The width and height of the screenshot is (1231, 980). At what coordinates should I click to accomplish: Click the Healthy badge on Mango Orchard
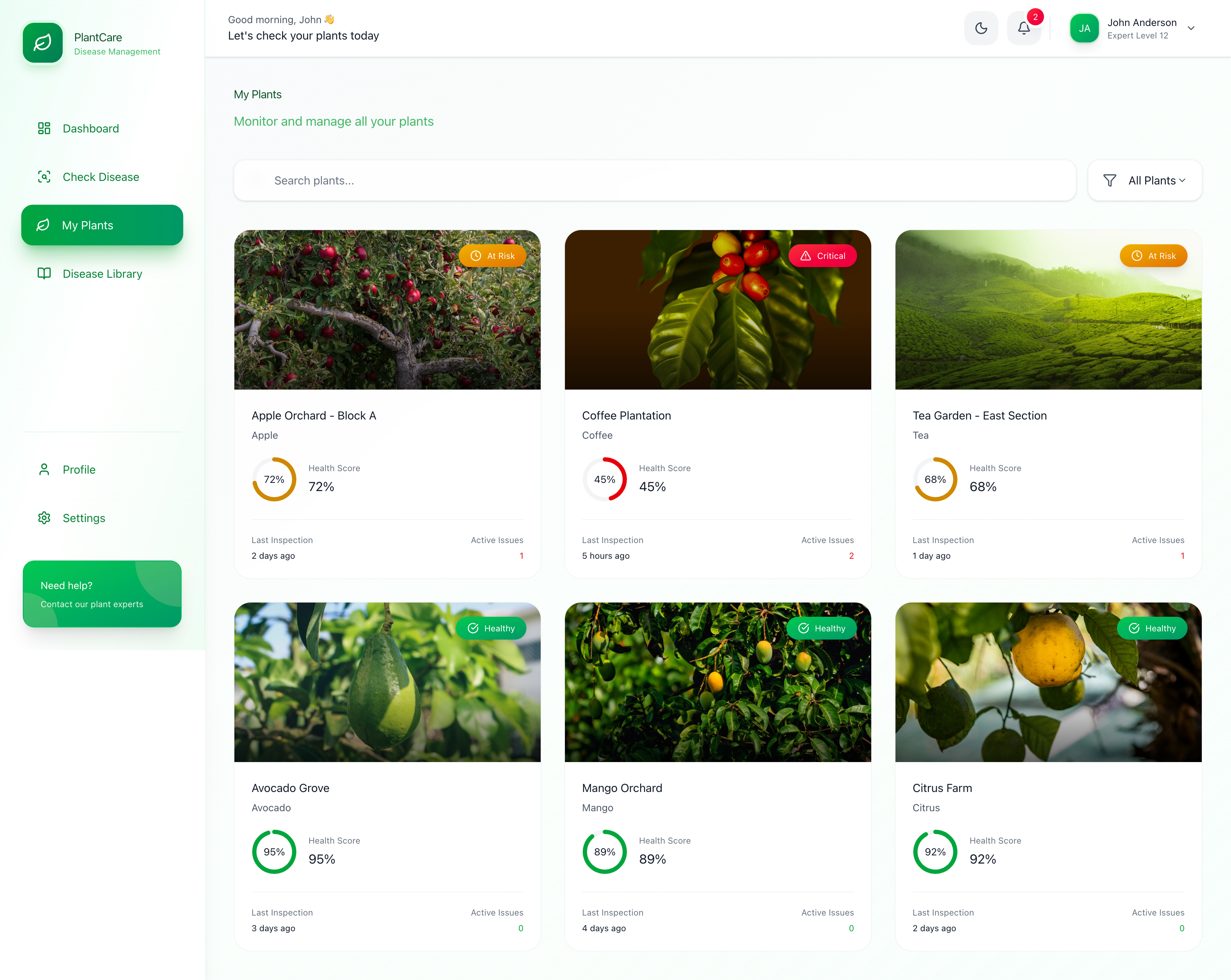822,628
